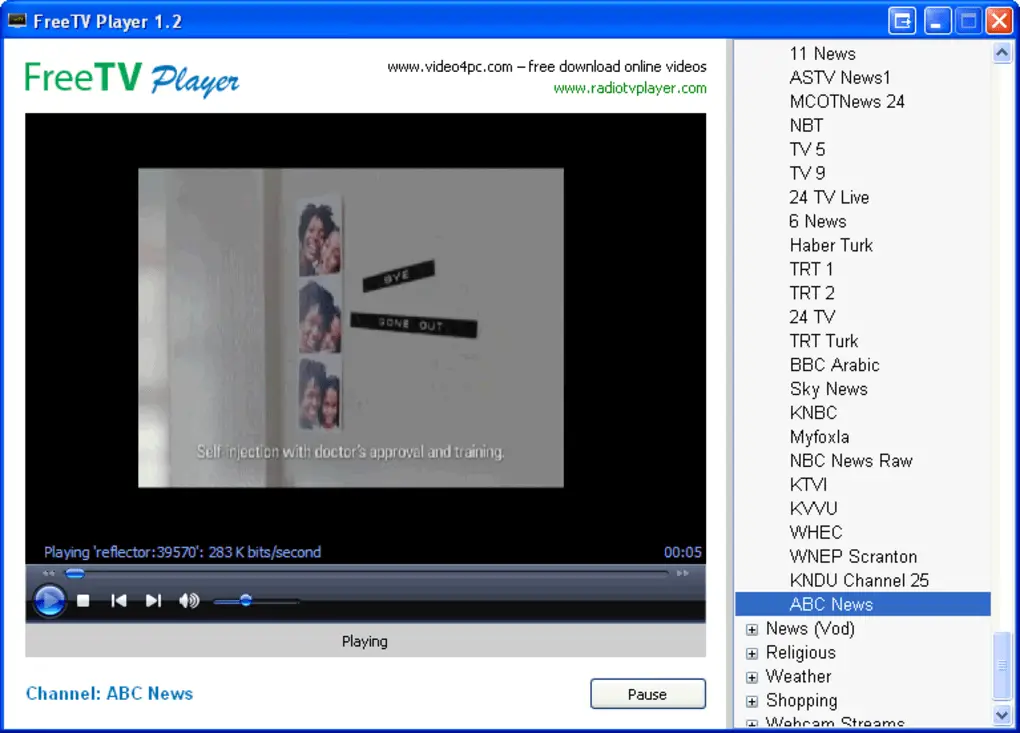Select the NBC News Raw channel
1020x733 pixels.
pyautogui.click(x=850, y=461)
